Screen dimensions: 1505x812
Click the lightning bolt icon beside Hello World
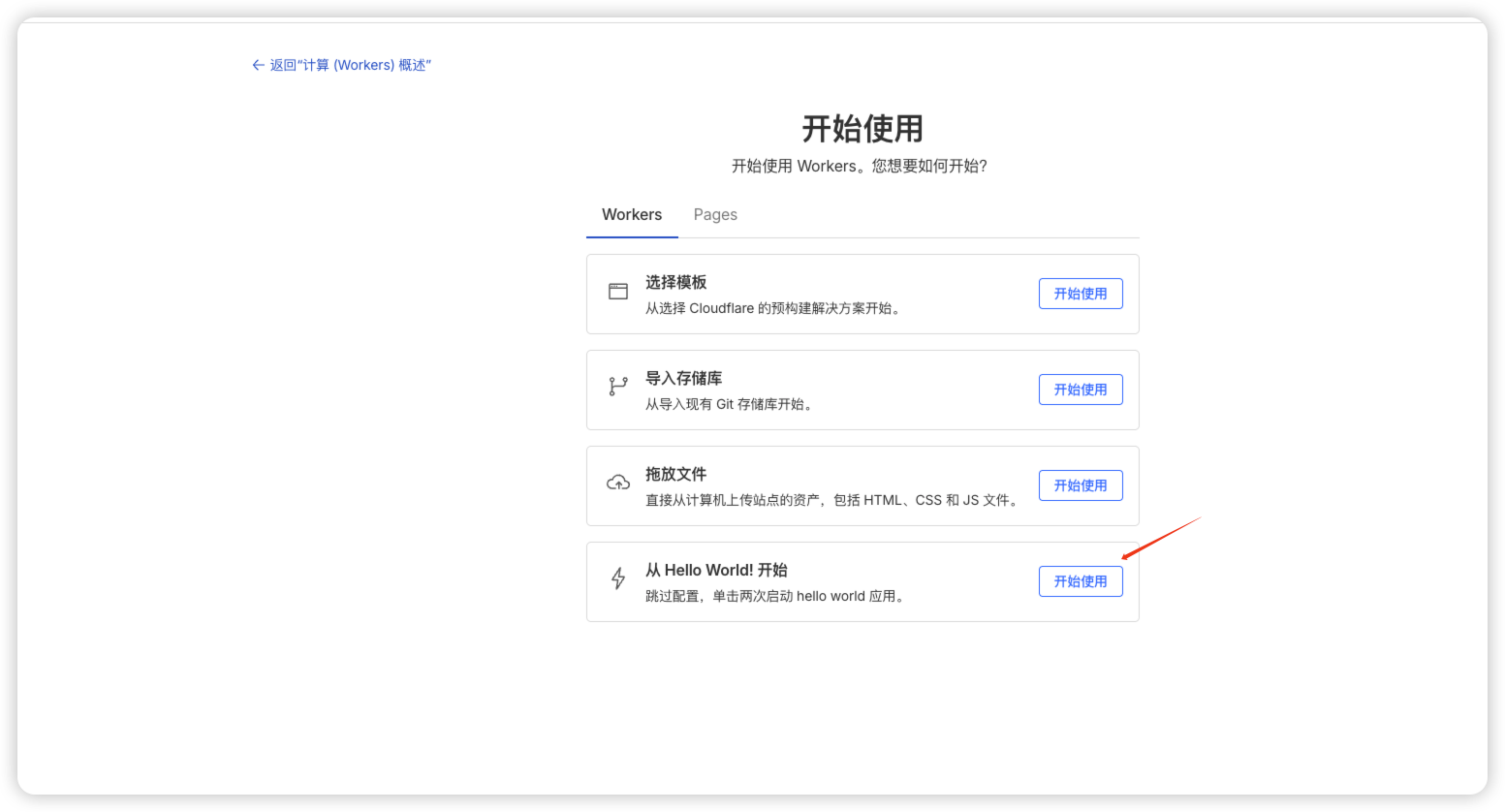[618, 578]
